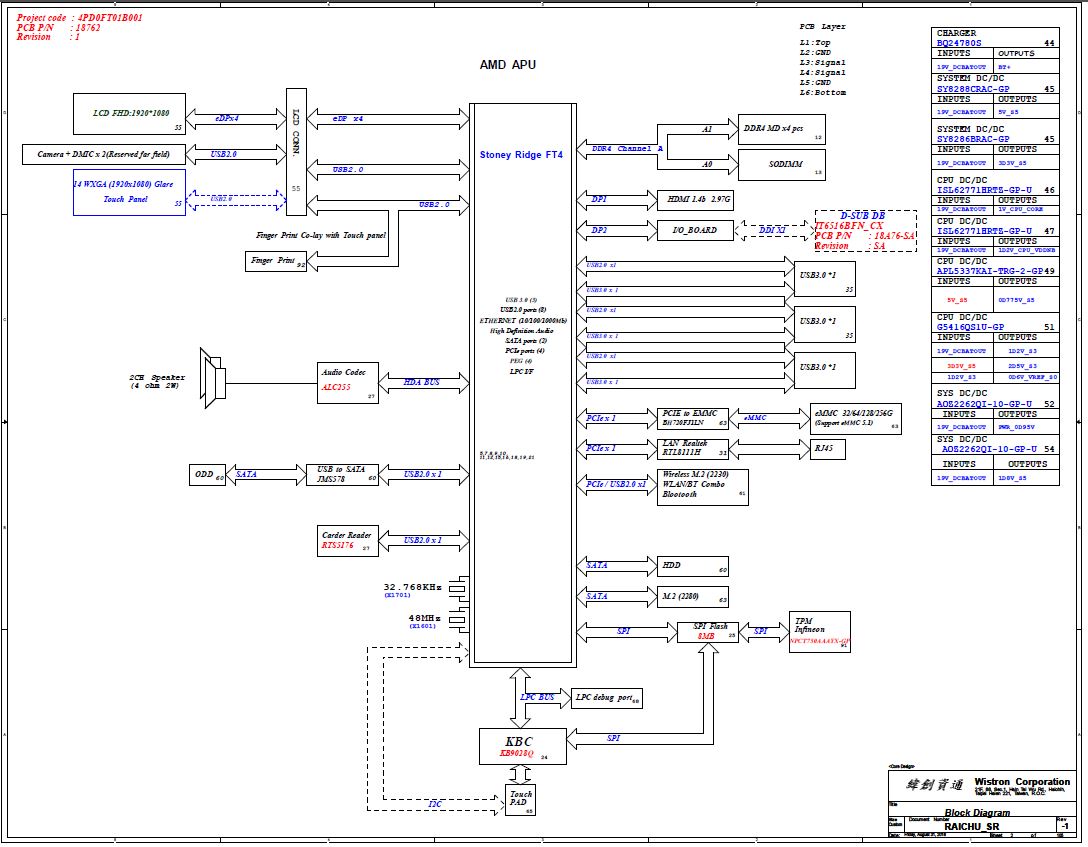
Task: Click the TPM Infineon block
Action: [819, 632]
